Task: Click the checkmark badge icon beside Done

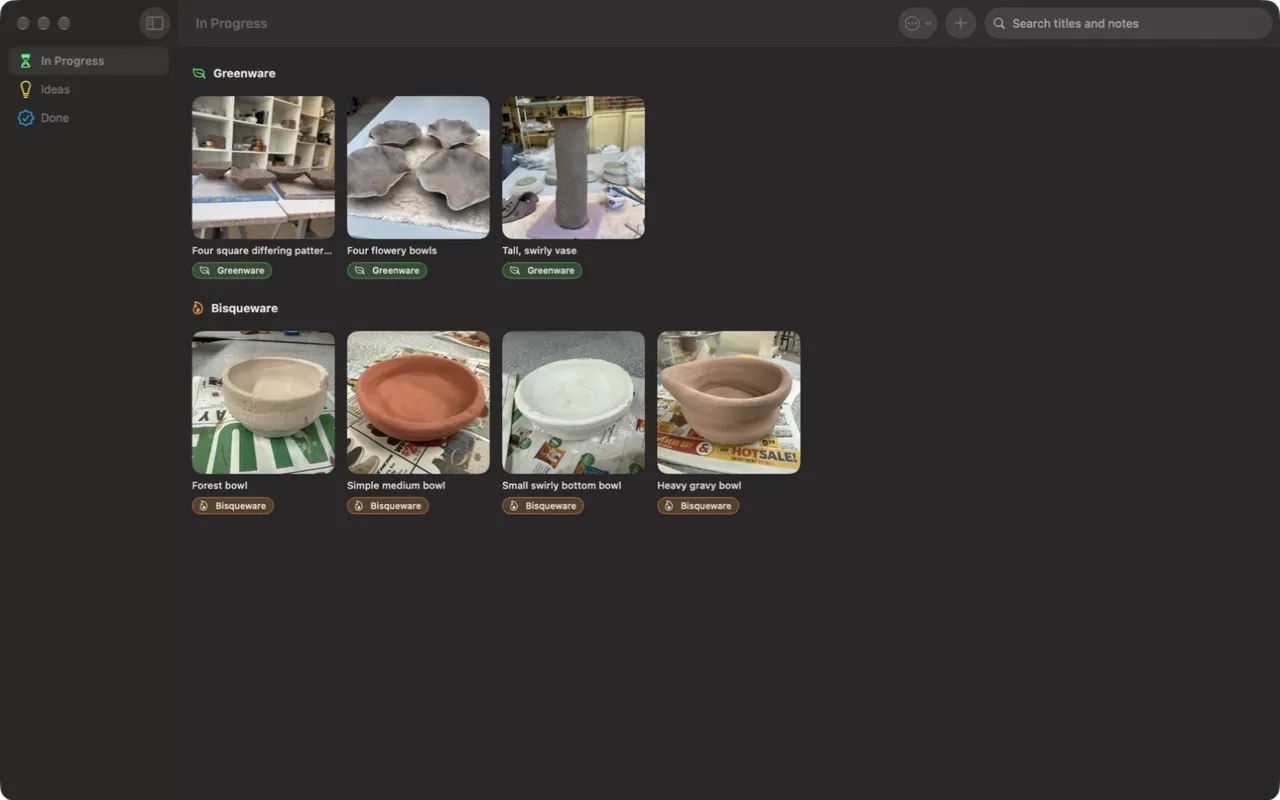Action: point(26,118)
